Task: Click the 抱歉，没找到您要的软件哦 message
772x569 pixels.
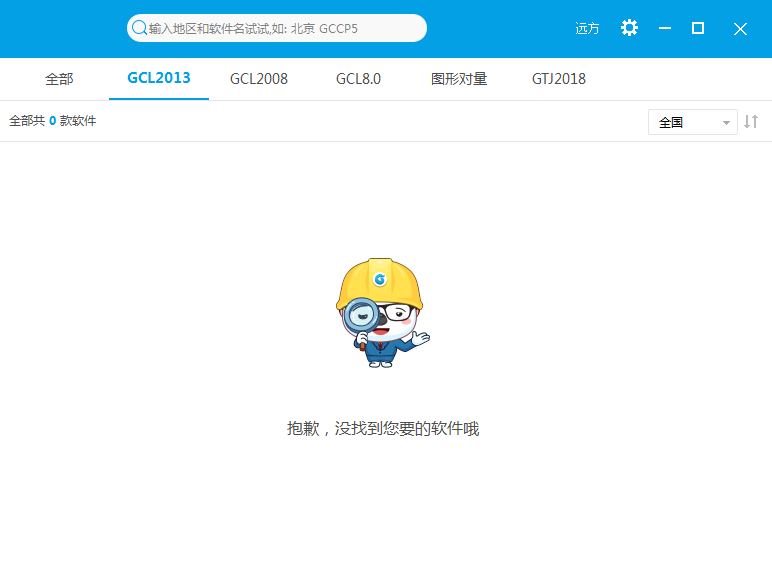Action: (x=383, y=429)
